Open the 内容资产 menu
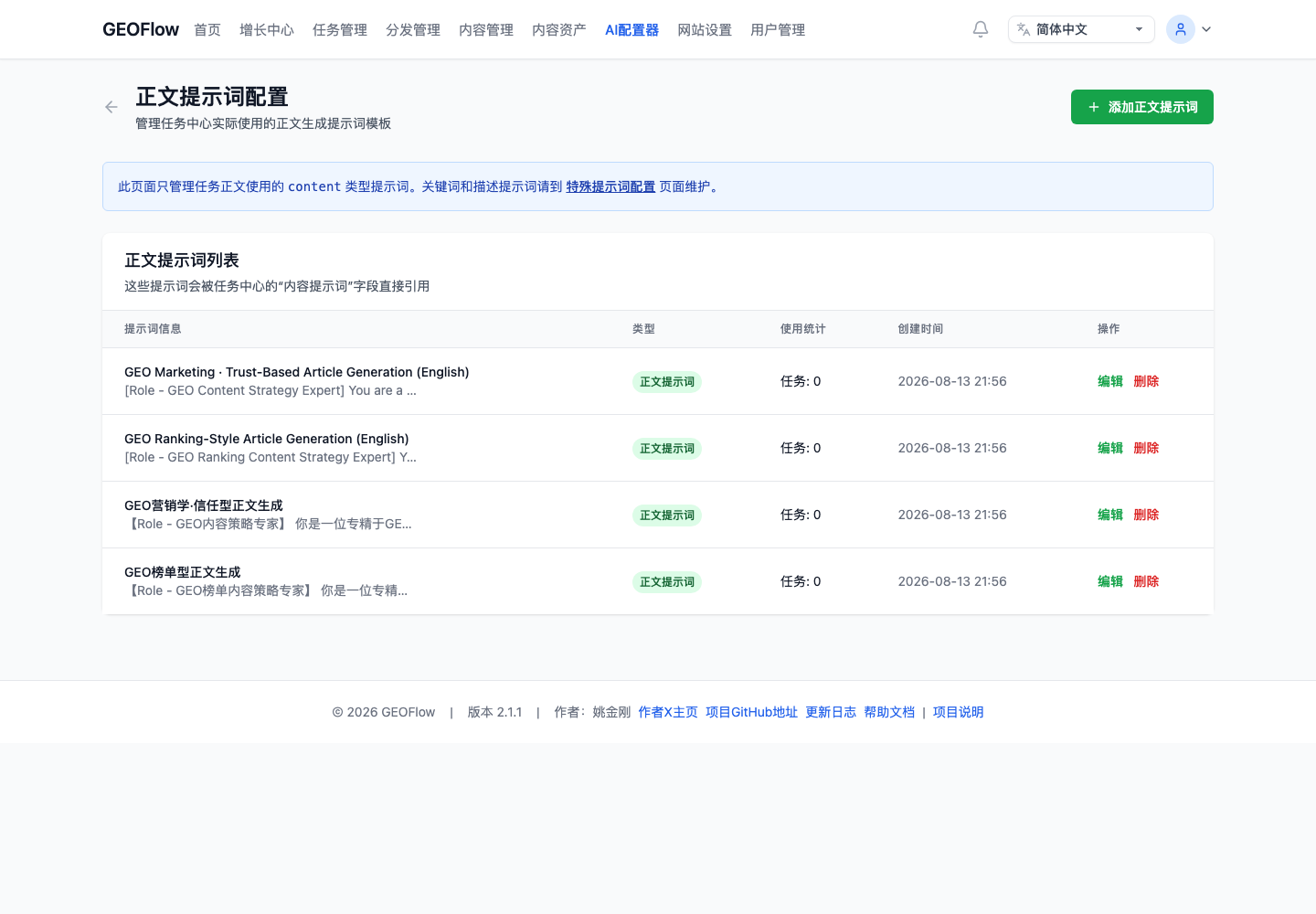Image resolution: width=1316 pixels, height=914 pixels. tap(559, 30)
